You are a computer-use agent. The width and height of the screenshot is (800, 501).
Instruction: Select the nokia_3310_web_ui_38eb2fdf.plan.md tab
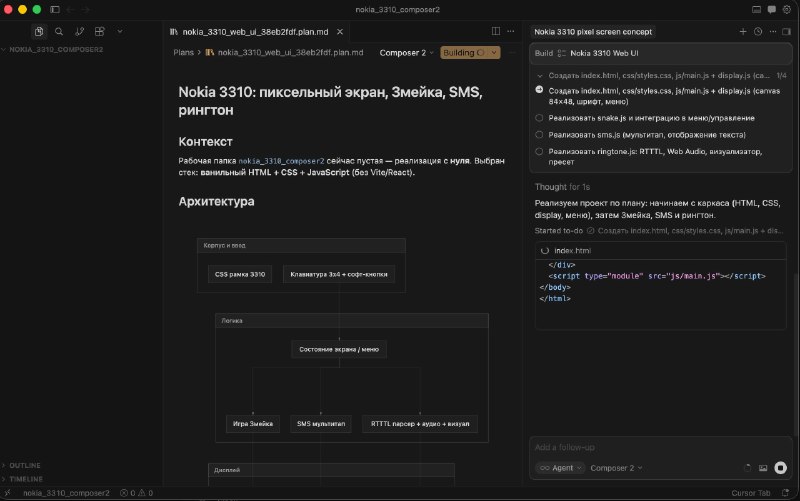click(x=255, y=32)
